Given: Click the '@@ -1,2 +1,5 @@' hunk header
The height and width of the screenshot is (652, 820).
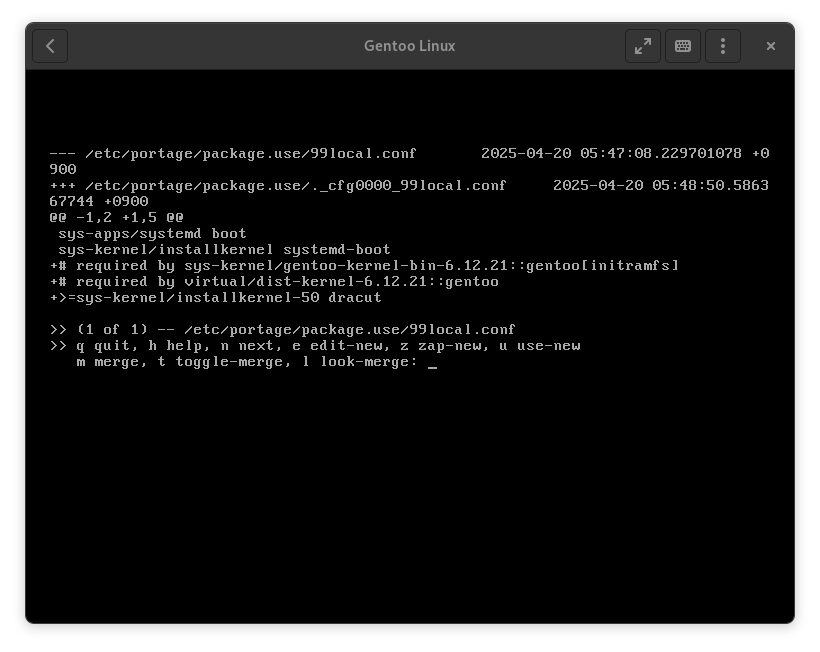Looking at the screenshot, I should [x=116, y=218].
